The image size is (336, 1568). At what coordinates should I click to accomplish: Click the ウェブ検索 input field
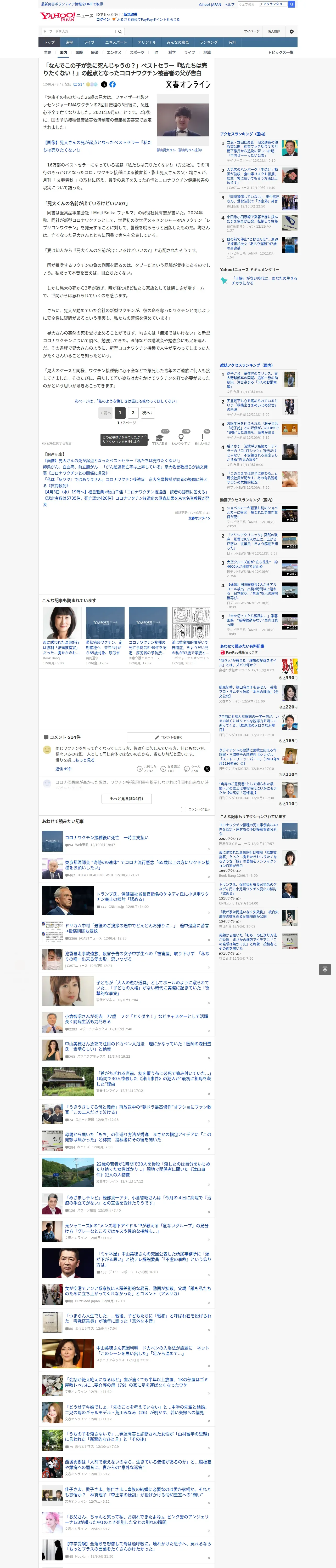click(x=248, y=4)
